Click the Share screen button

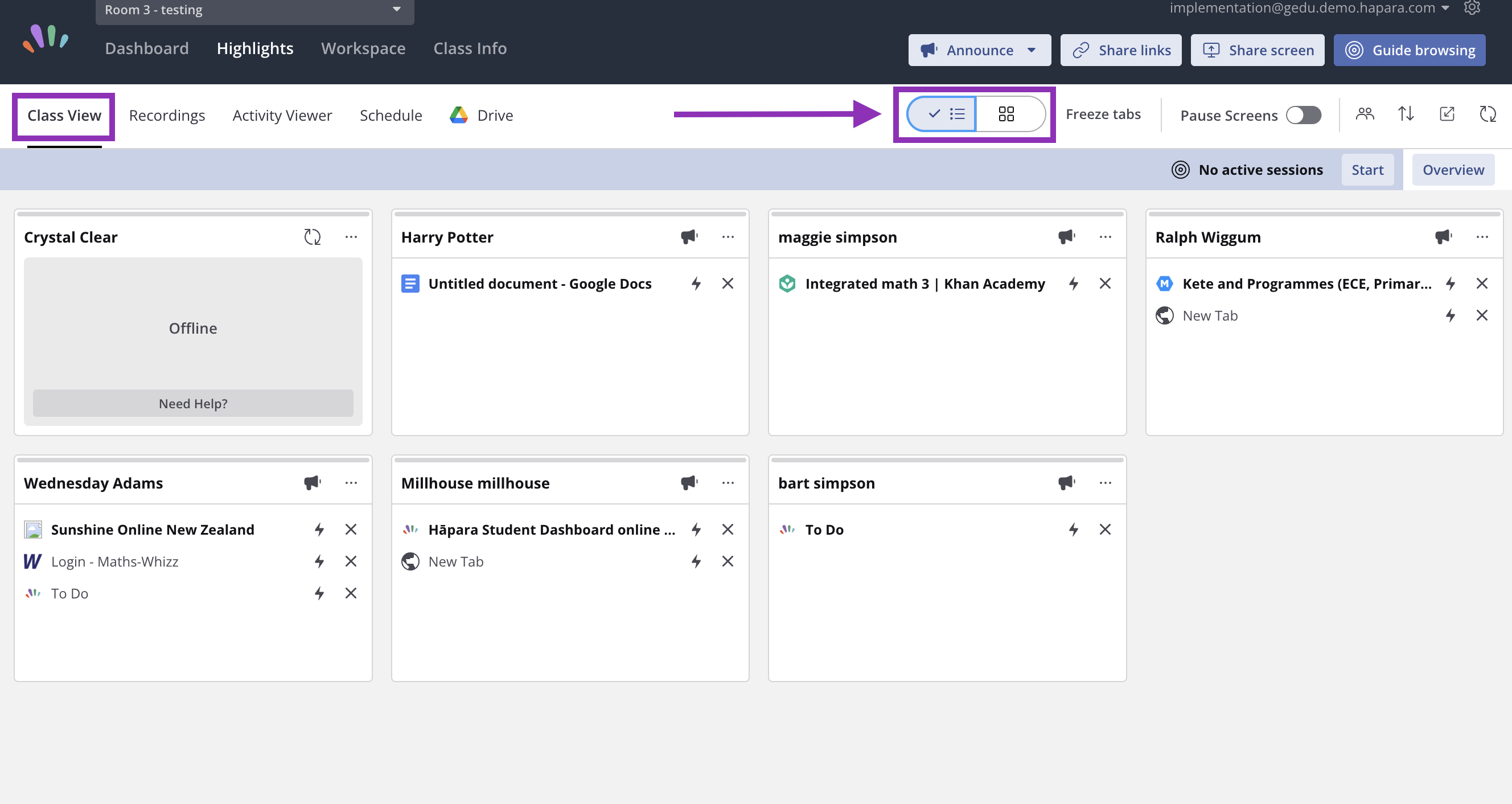[x=1258, y=50]
